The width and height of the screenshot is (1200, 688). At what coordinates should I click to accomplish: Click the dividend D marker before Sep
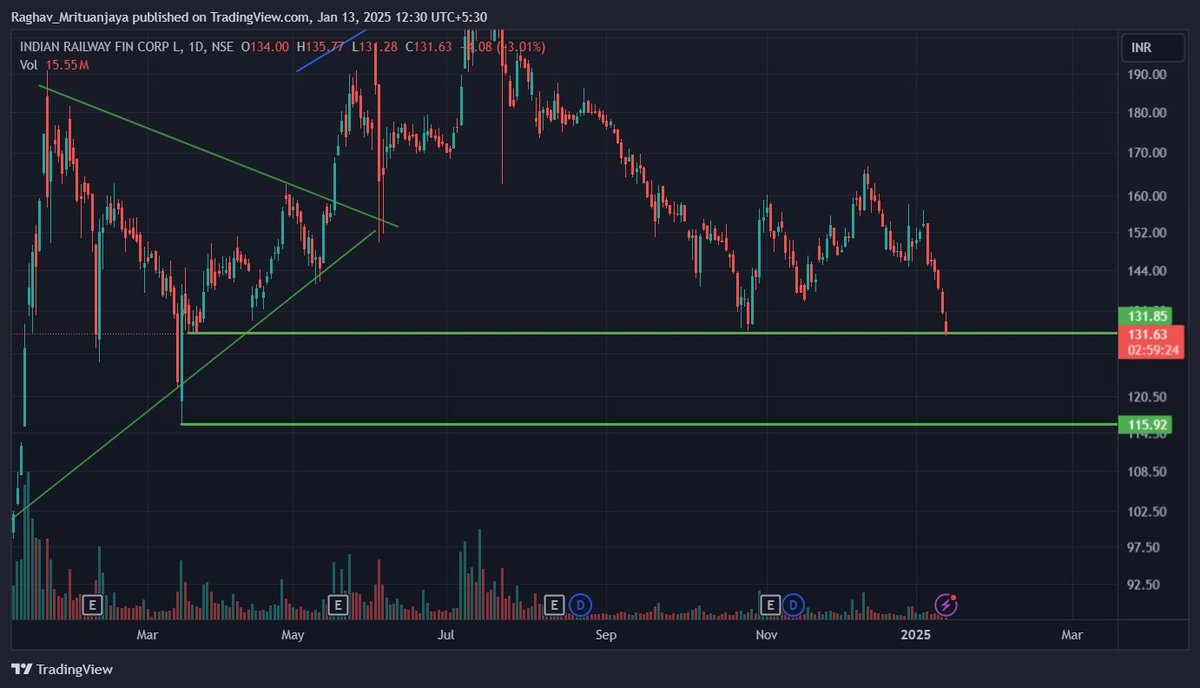[580, 604]
